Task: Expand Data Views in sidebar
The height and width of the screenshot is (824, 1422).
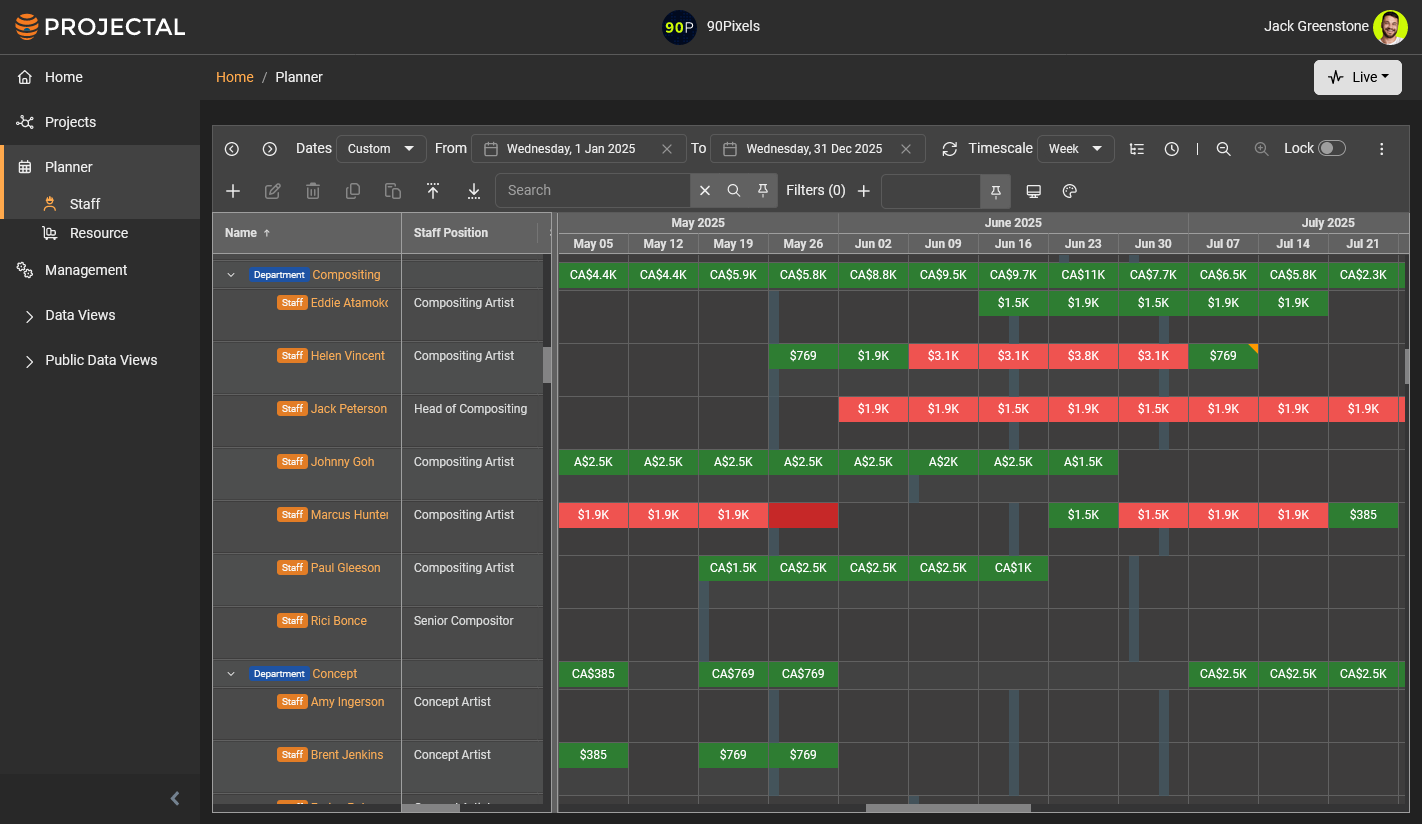Action: [80, 315]
